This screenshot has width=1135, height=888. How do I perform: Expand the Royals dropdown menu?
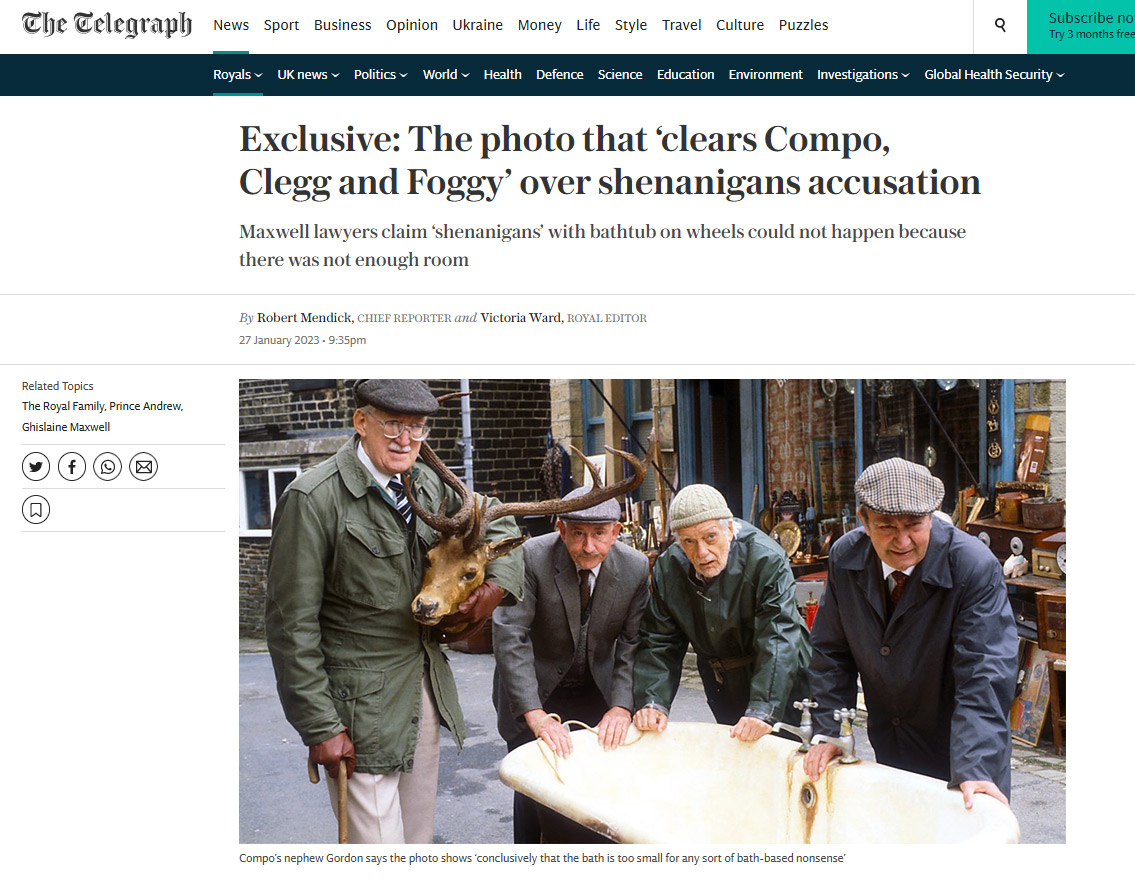coord(237,75)
